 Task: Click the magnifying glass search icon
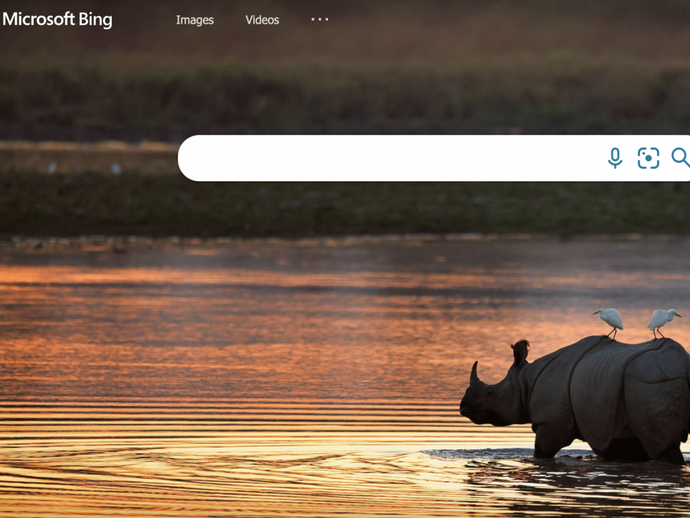680,158
